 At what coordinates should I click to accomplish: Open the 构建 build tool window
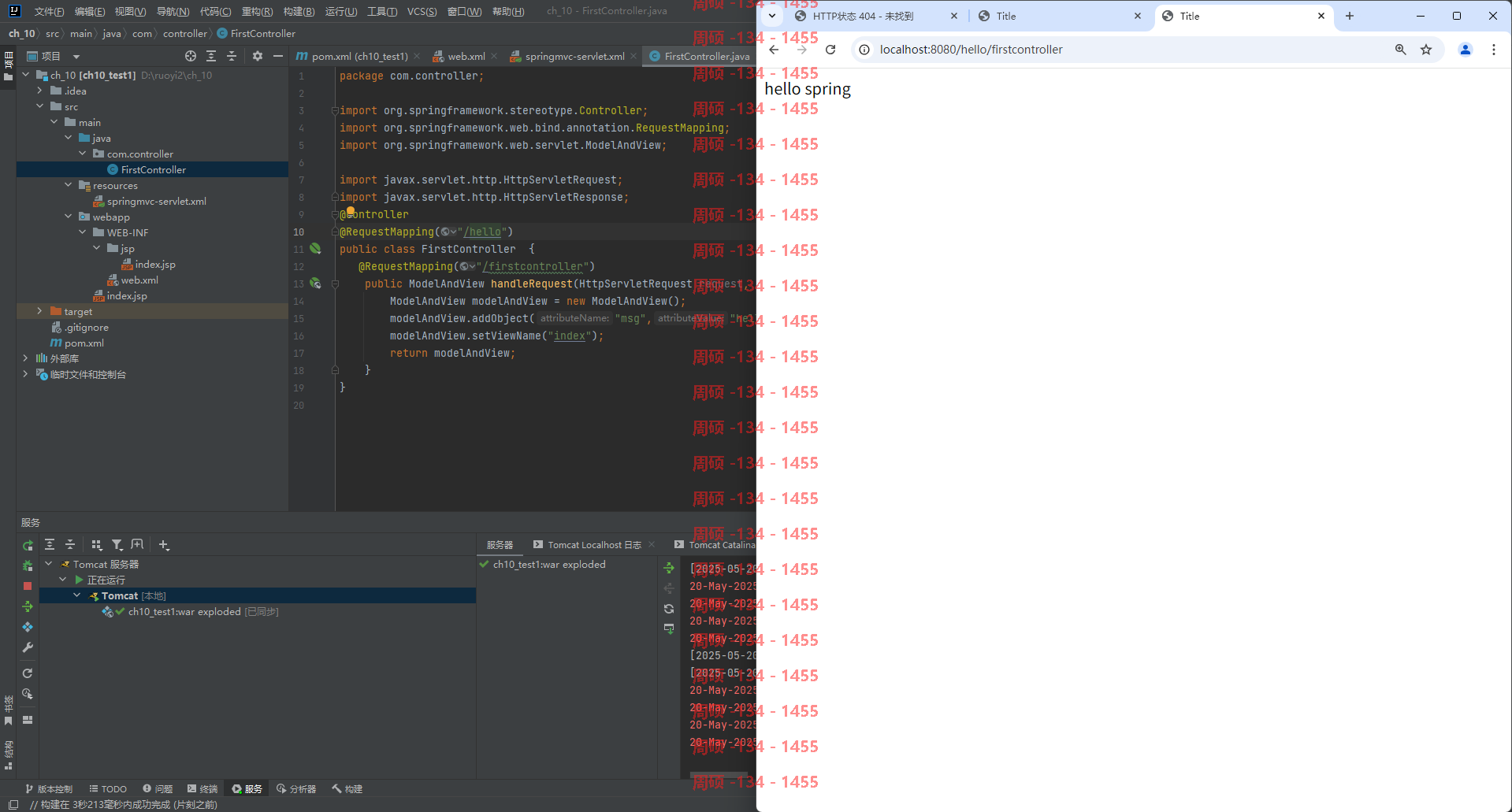[347, 788]
